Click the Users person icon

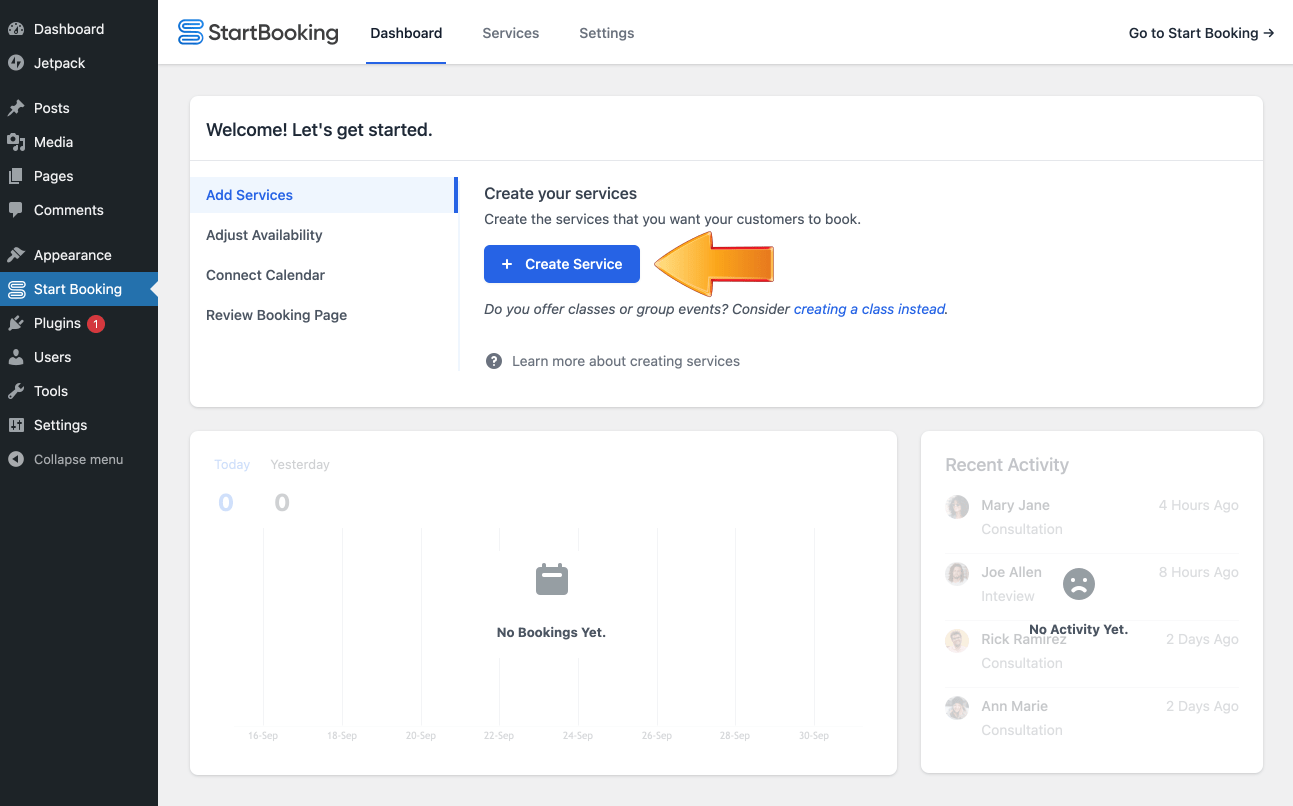click(x=16, y=357)
